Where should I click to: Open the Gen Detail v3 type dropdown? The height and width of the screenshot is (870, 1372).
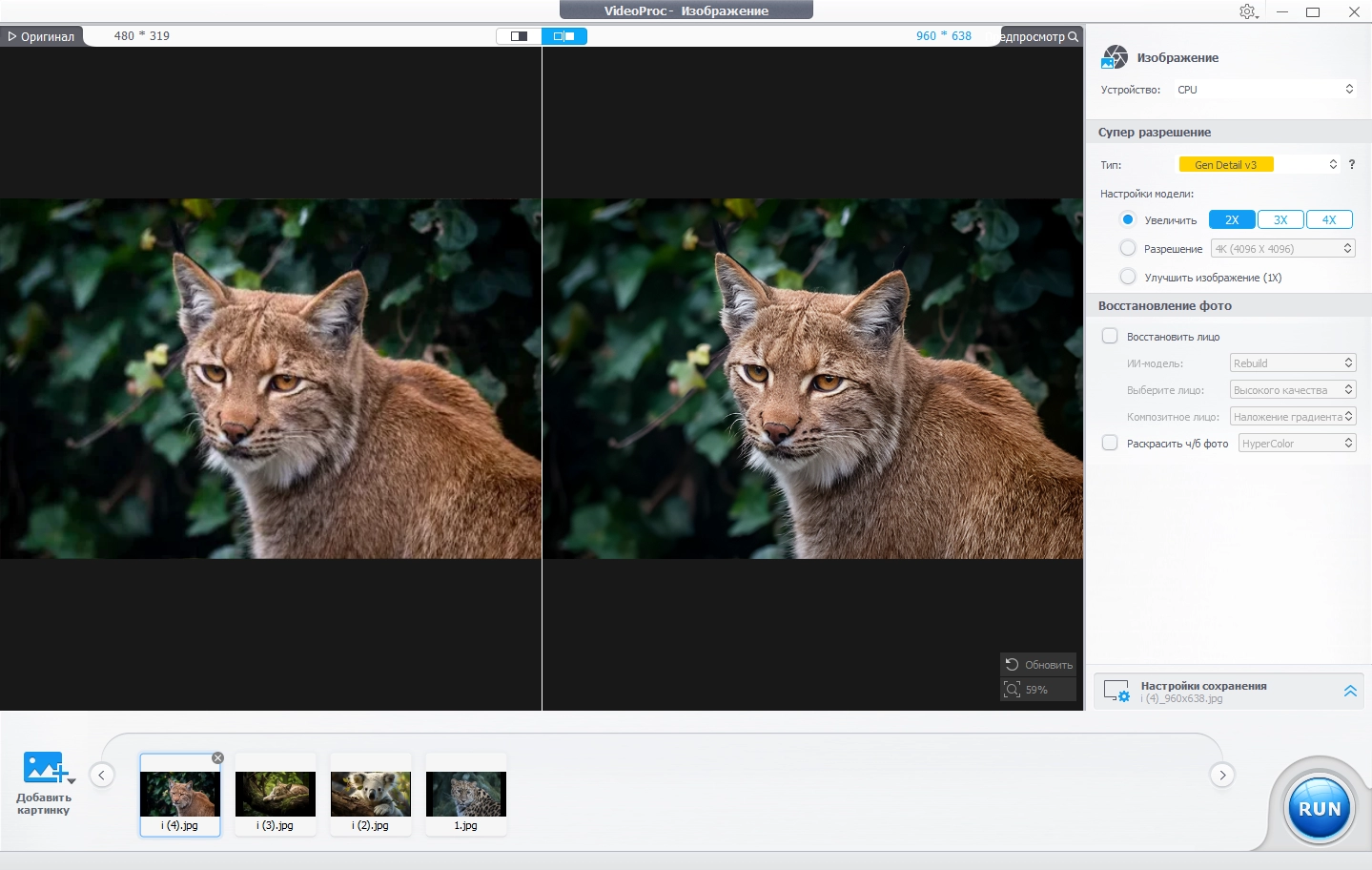[x=1259, y=164]
